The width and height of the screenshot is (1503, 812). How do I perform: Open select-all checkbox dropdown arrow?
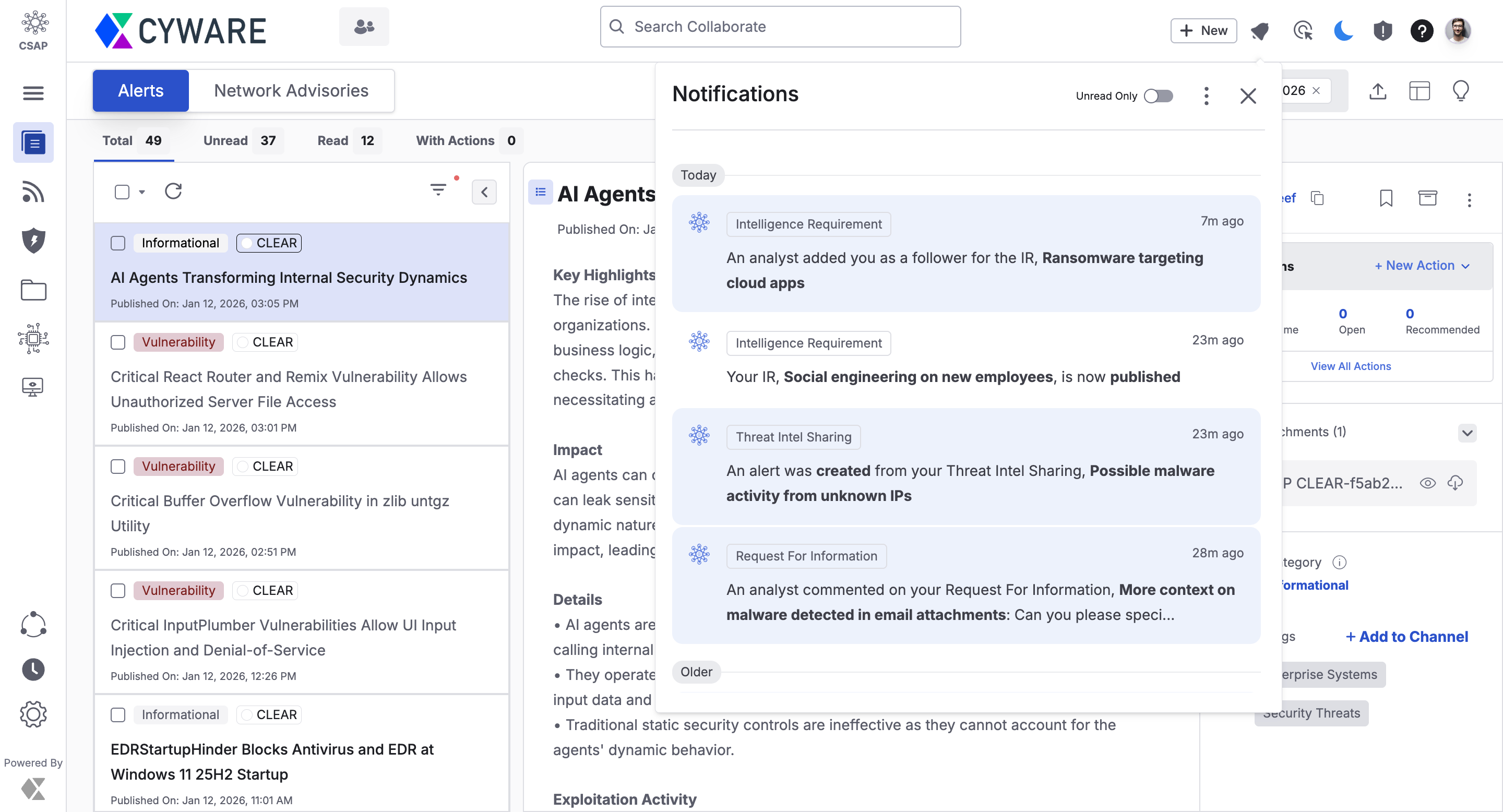(142, 192)
